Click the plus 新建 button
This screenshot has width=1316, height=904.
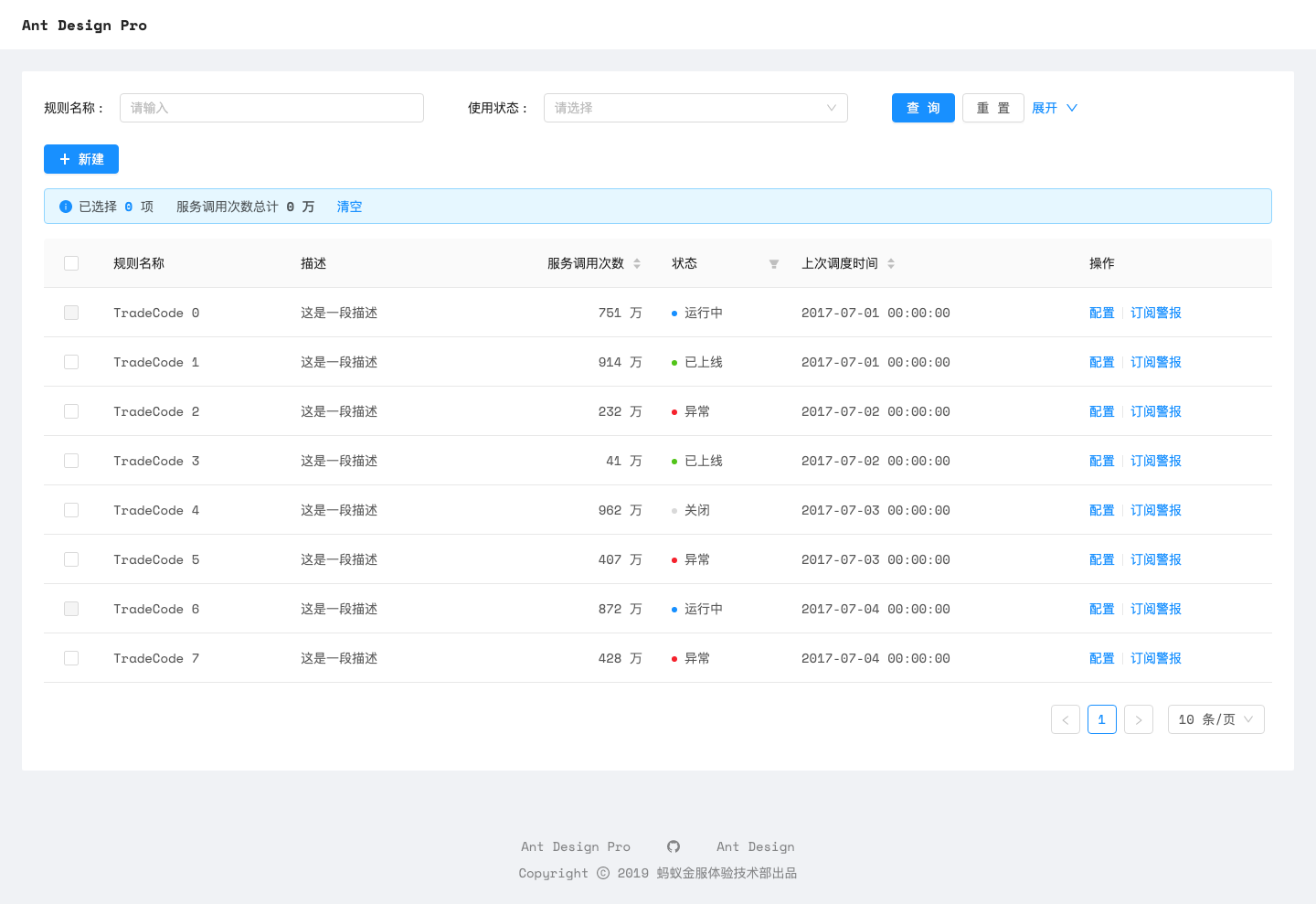tap(81, 159)
